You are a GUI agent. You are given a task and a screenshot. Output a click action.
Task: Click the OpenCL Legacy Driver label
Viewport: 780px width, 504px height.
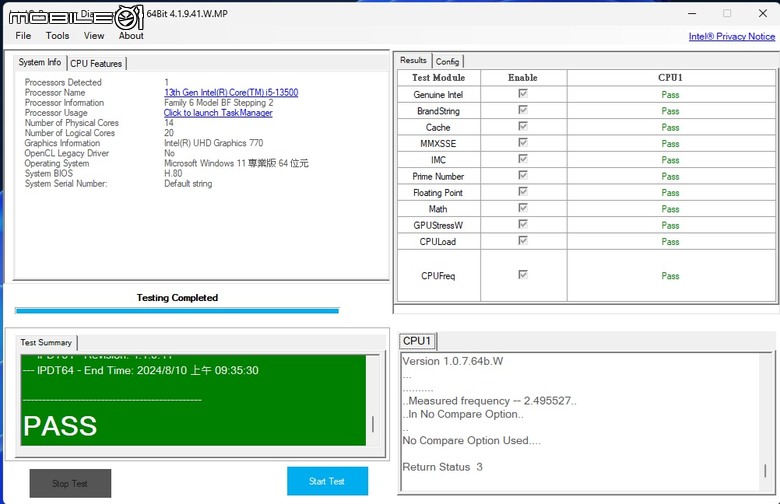67,153
